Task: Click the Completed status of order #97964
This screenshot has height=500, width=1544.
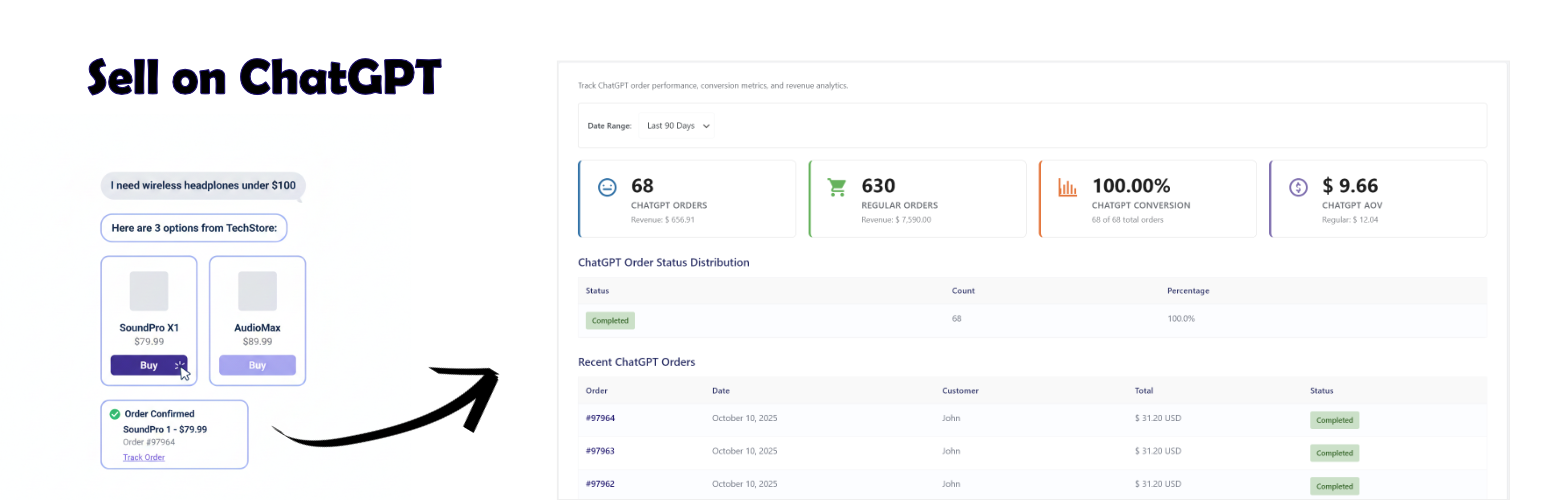Action: click(x=1334, y=420)
